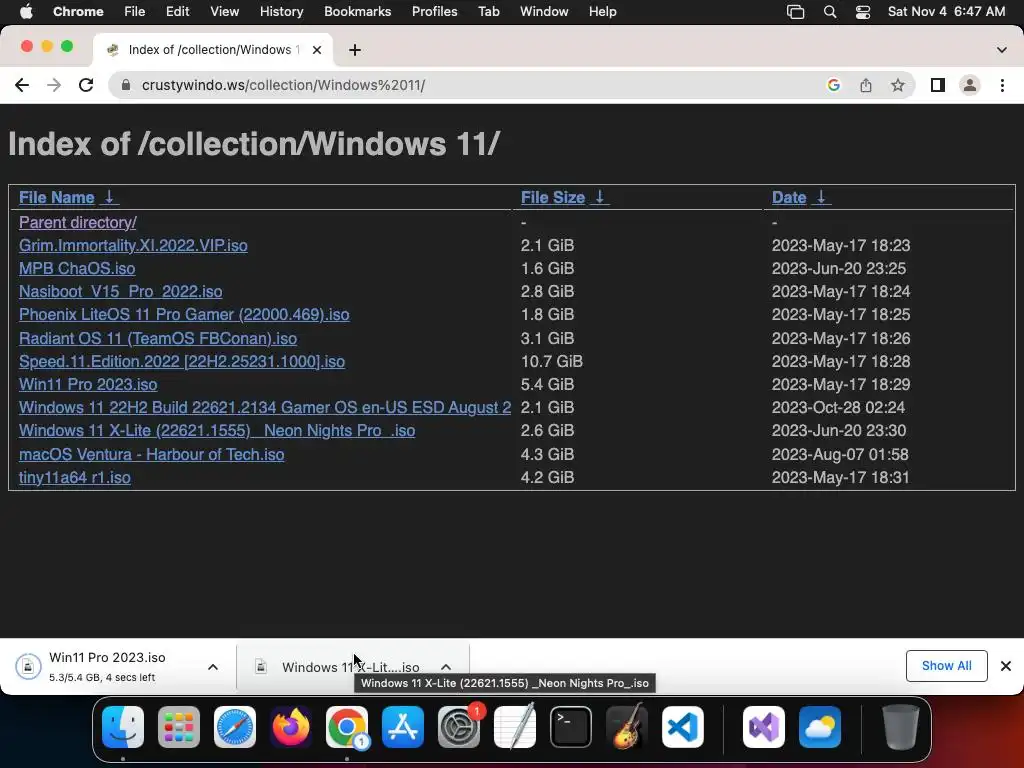Close the downloads bar

coord(1006,665)
